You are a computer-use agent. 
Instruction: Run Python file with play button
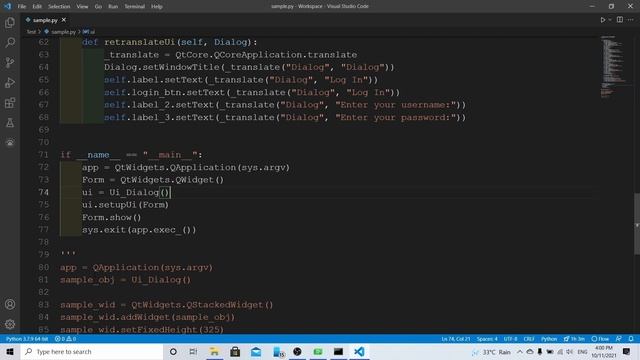(602, 20)
